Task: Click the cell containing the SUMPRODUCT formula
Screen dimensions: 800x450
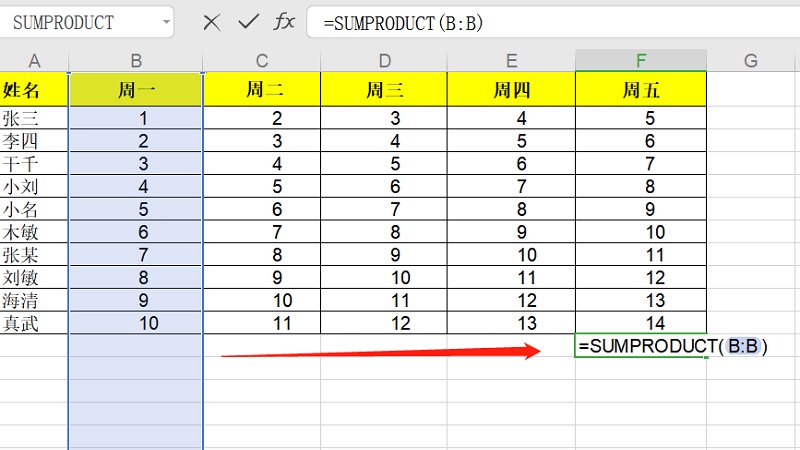Action: pos(641,346)
